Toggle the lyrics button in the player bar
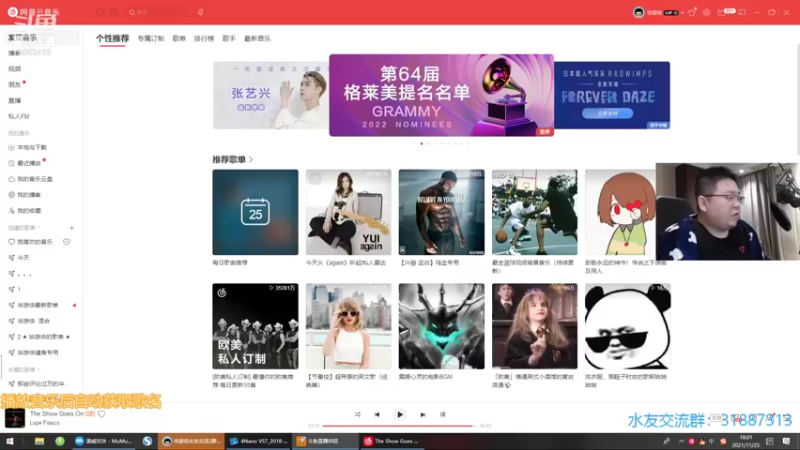The image size is (800, 450). [x=442, y=414]
